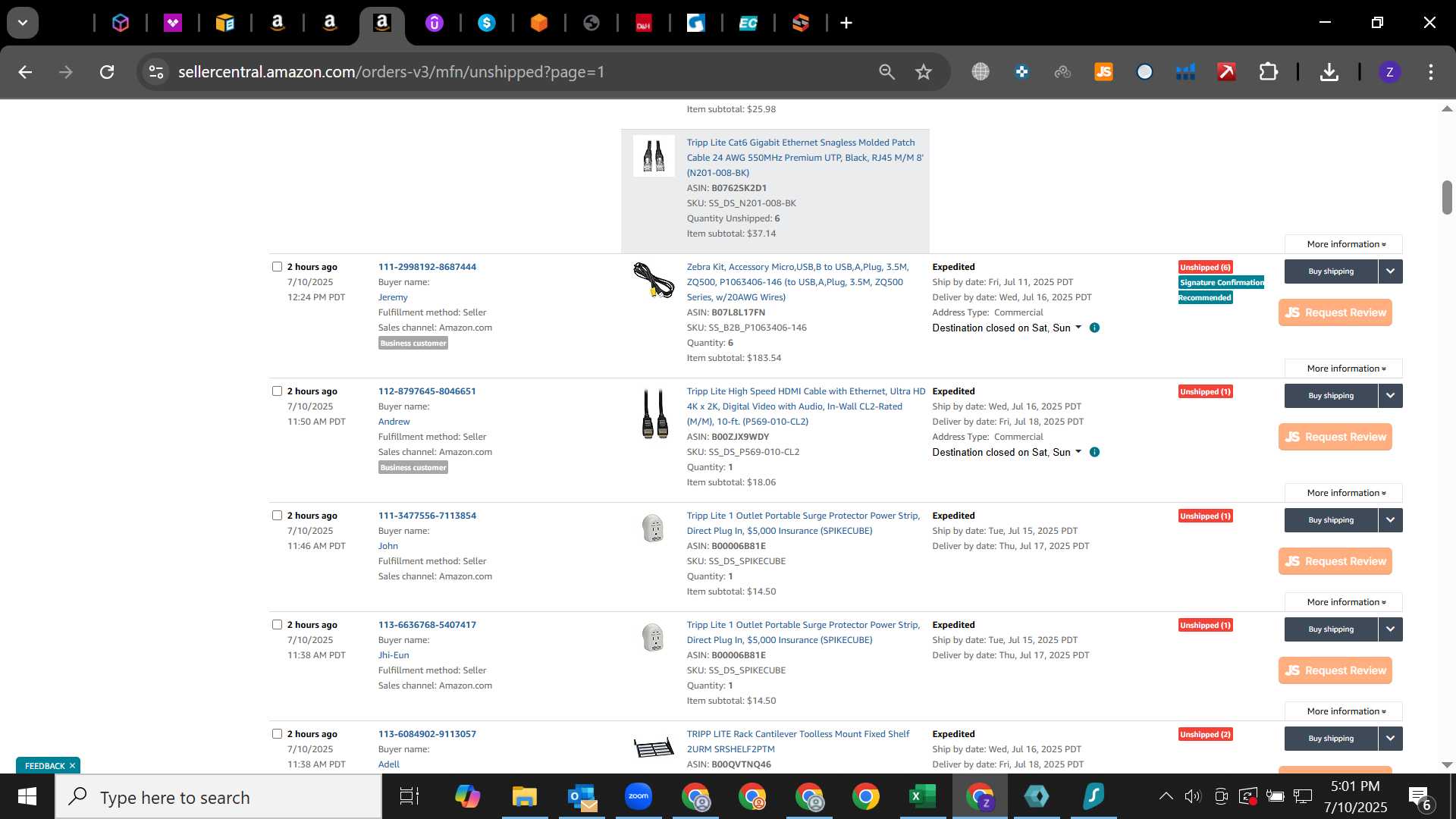Click the volume icon in system tray

(x=1193, y=796)
